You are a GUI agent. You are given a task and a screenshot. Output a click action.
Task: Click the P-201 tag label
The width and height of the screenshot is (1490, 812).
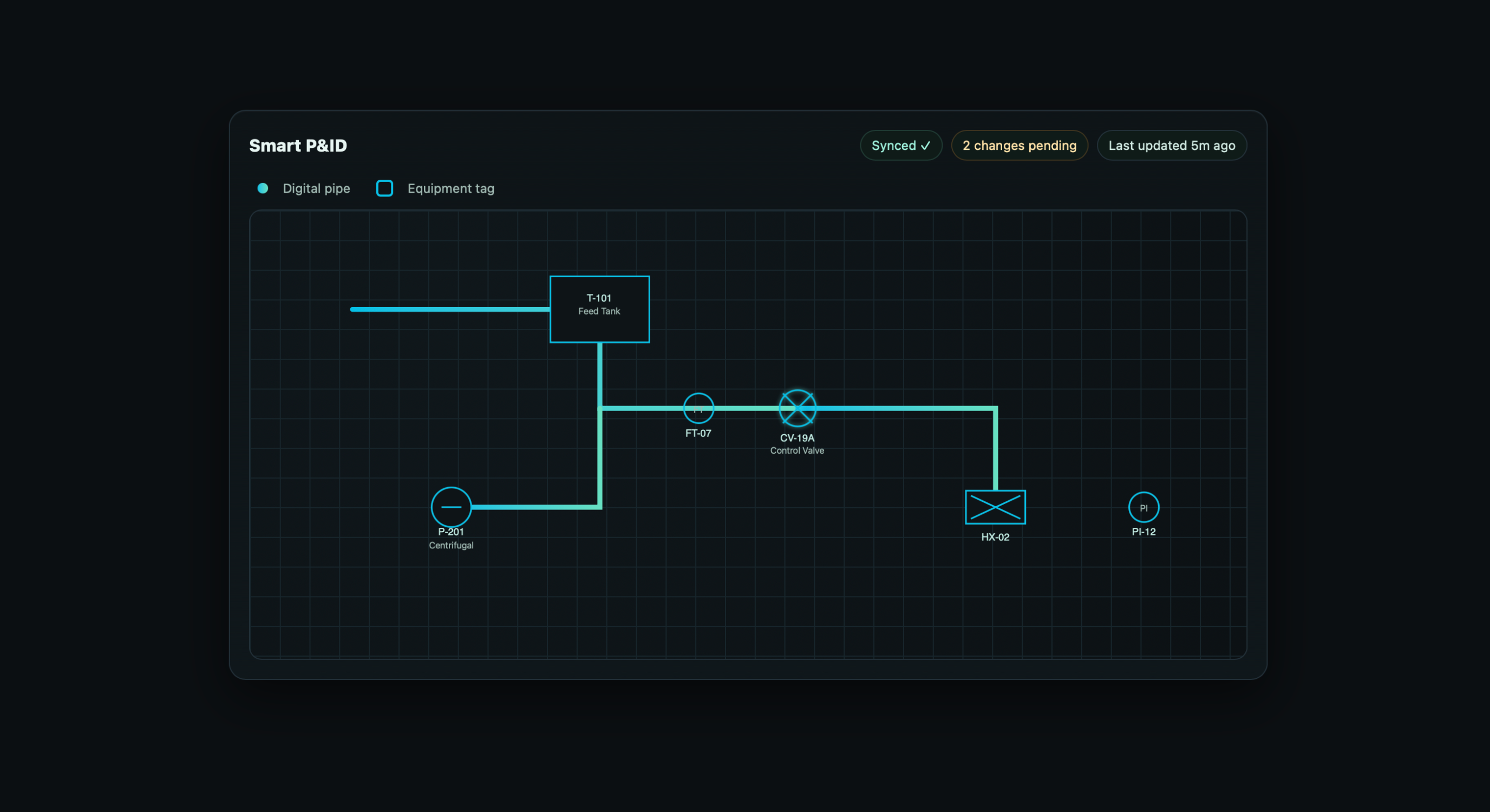click(x=450, y=532)
